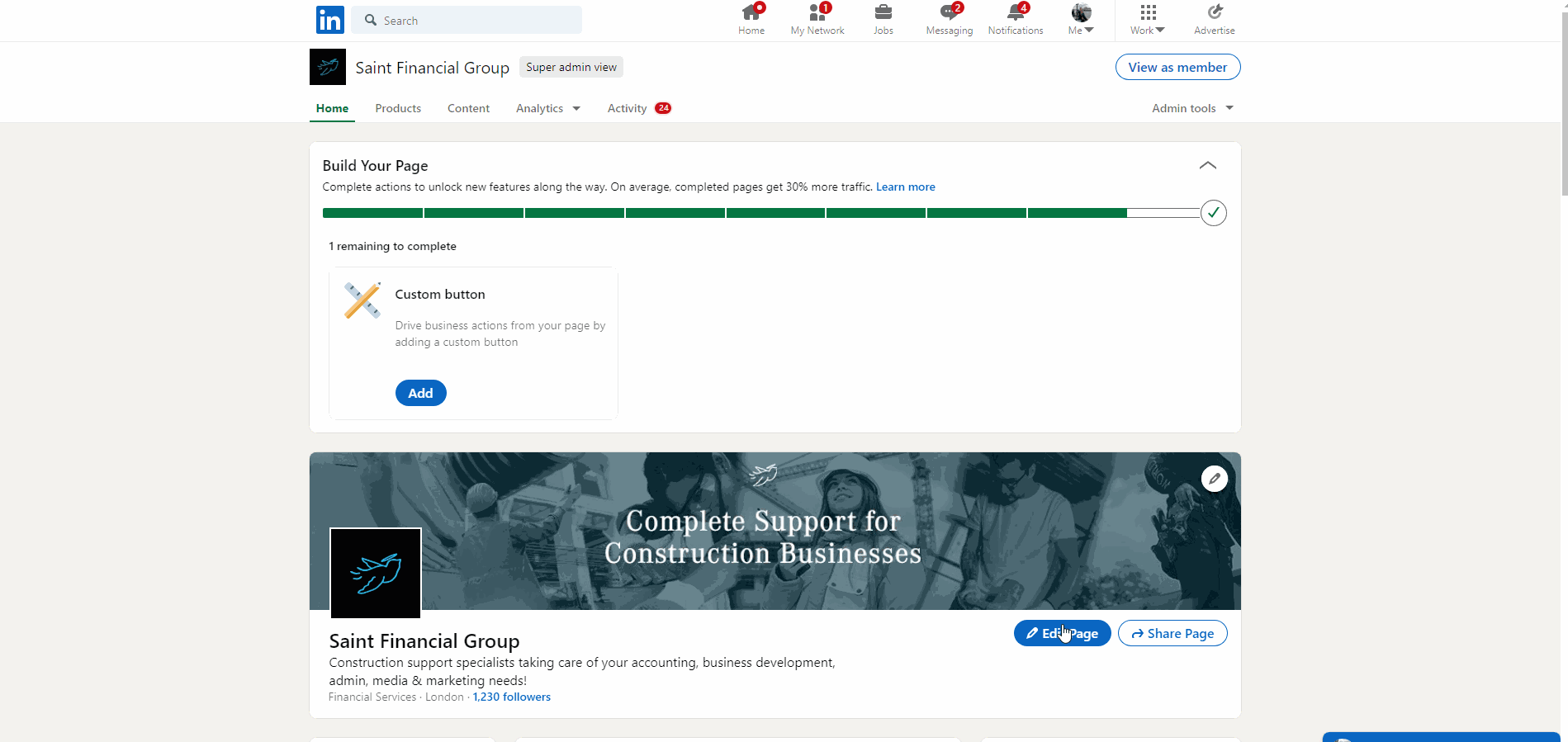Click the Share Page button
The width and height of the screenshot is (1568, 742).
(x=1172, y=633)
